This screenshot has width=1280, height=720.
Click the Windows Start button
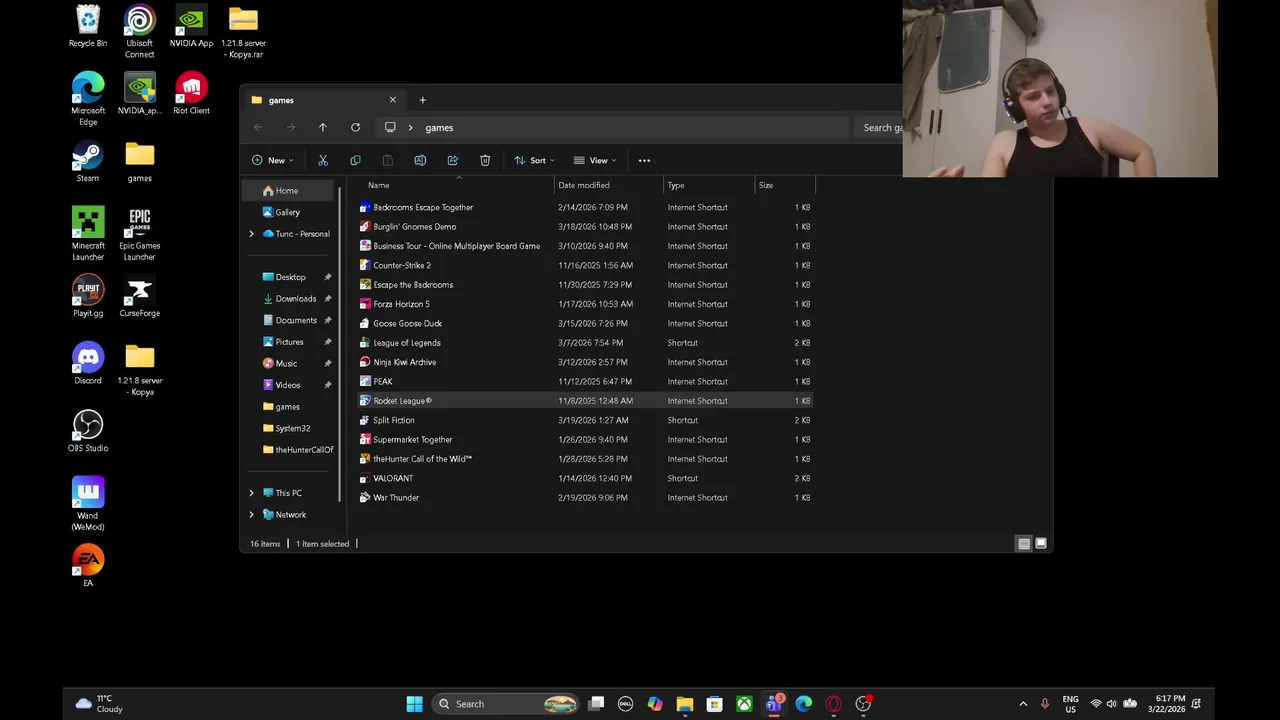pyautogui.click(x=414, y=704)
